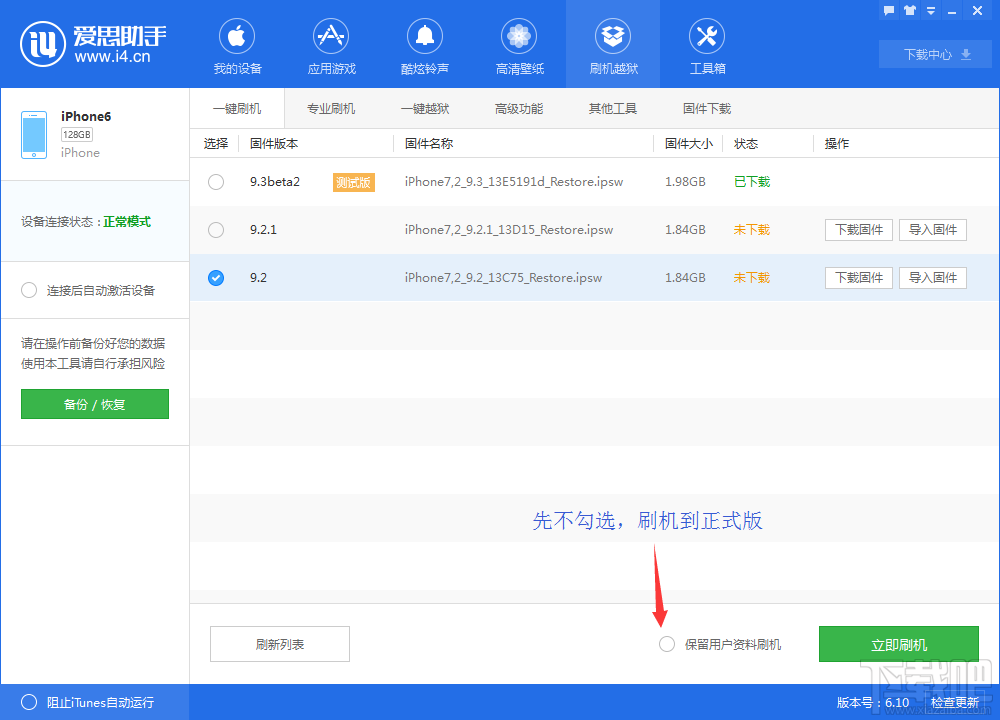Viewport: 1000px width, 720px height.
Task: Open 应用游戏 (Apps & Games) section
Action: click(331, 45)
